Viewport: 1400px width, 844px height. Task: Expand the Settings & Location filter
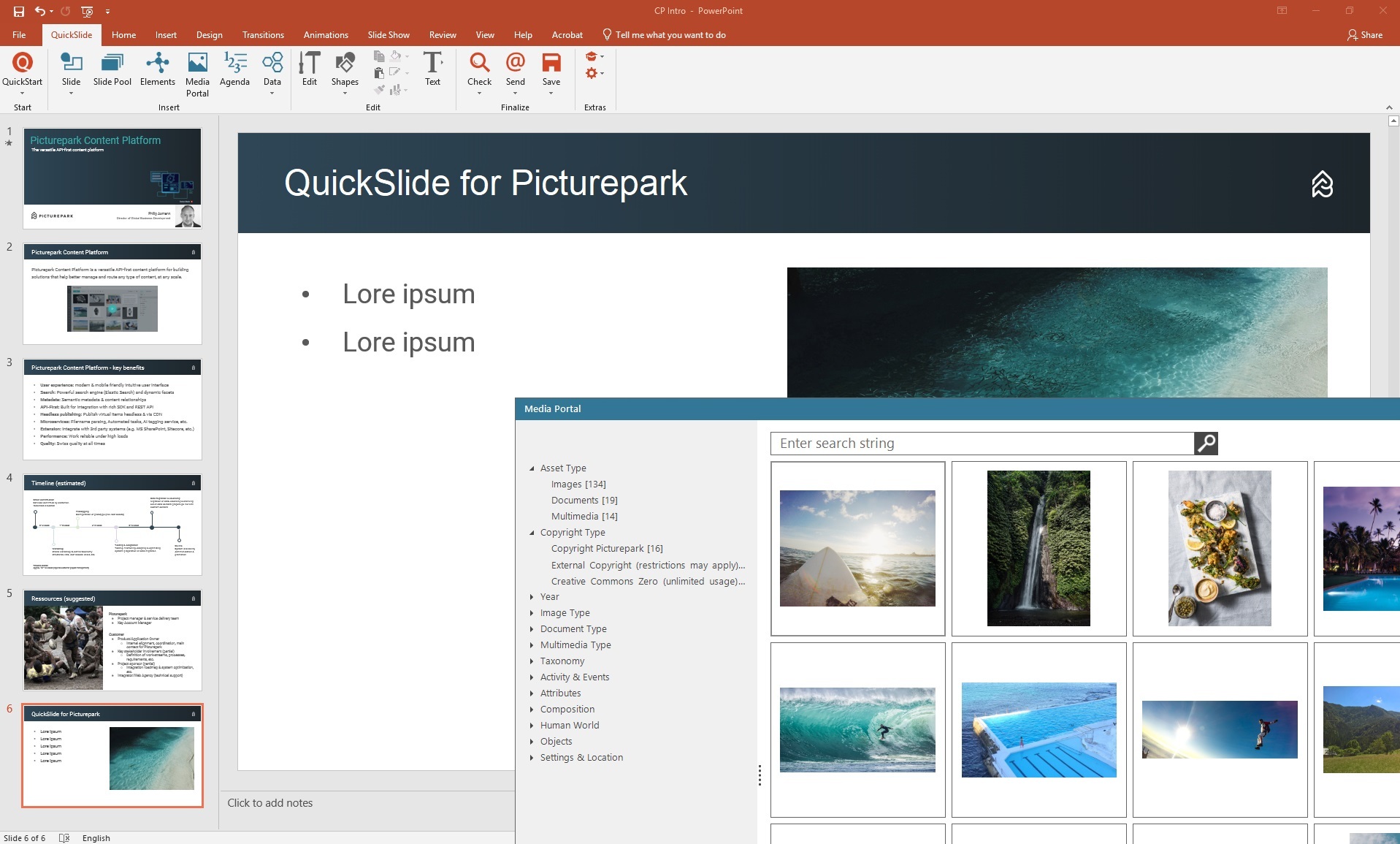(532, 758)
